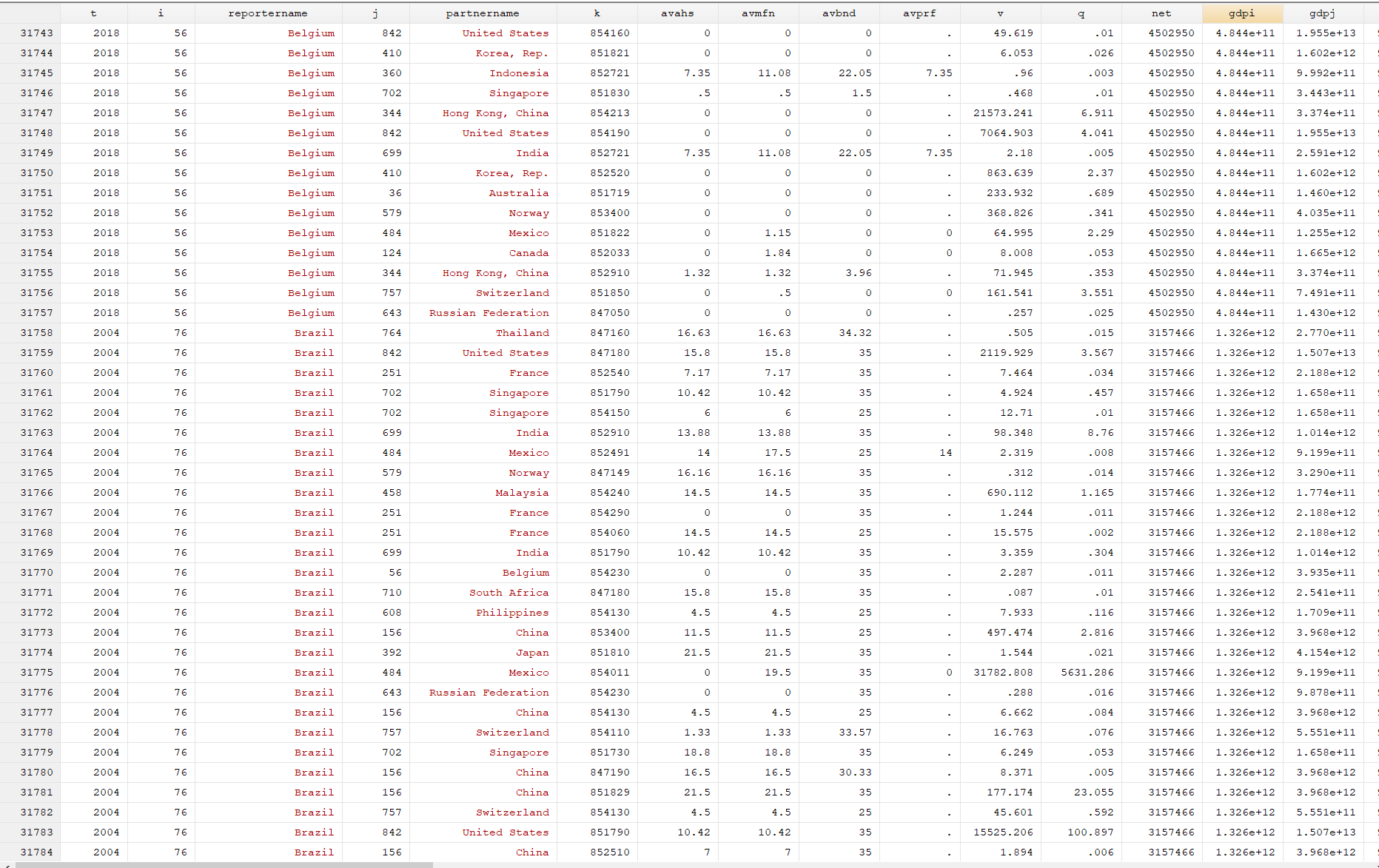
Task: Select the avbnd value 34.32
Action: [x=855, y=333]
